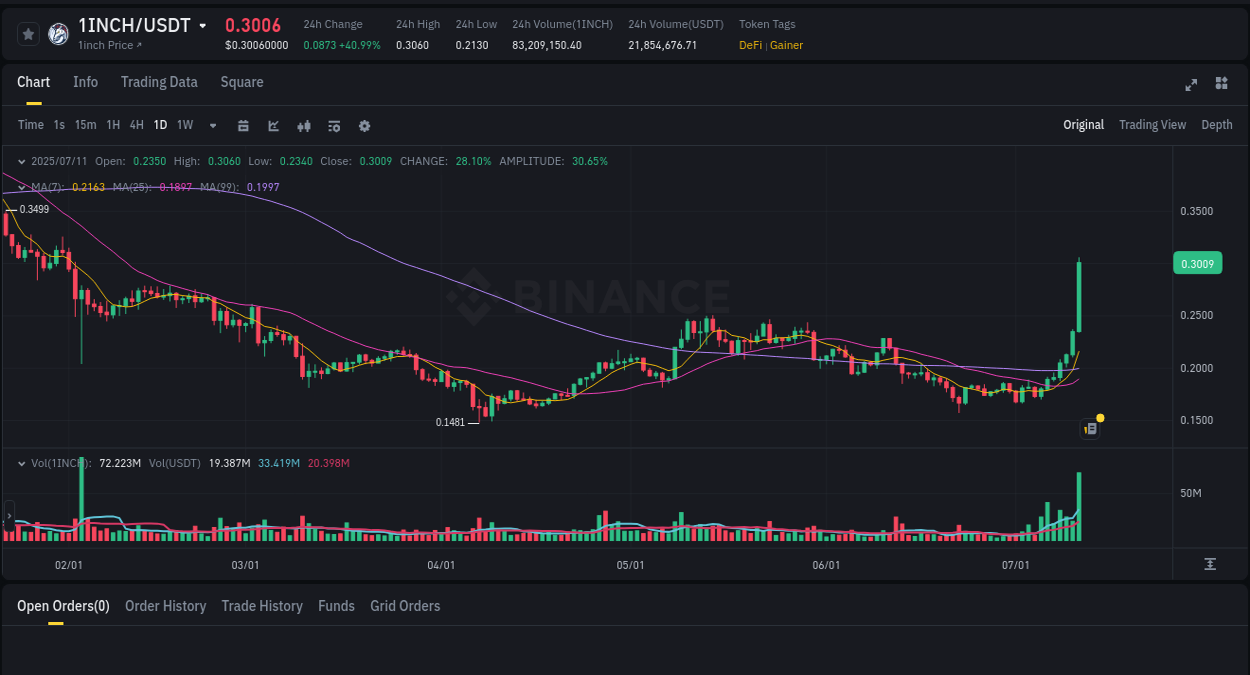The image size is (1250, 675).
Task: Open the chart events icon with yellow dot
Action: tap(1089, 428)
